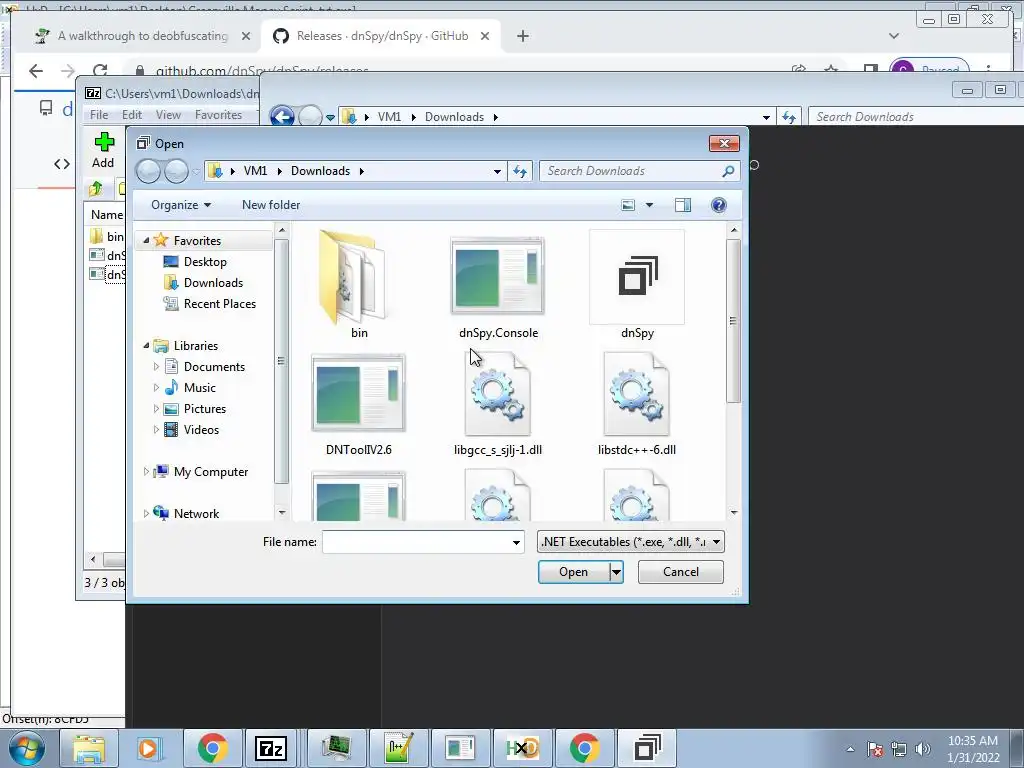Click the Add button in 7-Zip
Image resolution: width=1024 pixels, height=768 pixels.
click(x=103, y=150)
